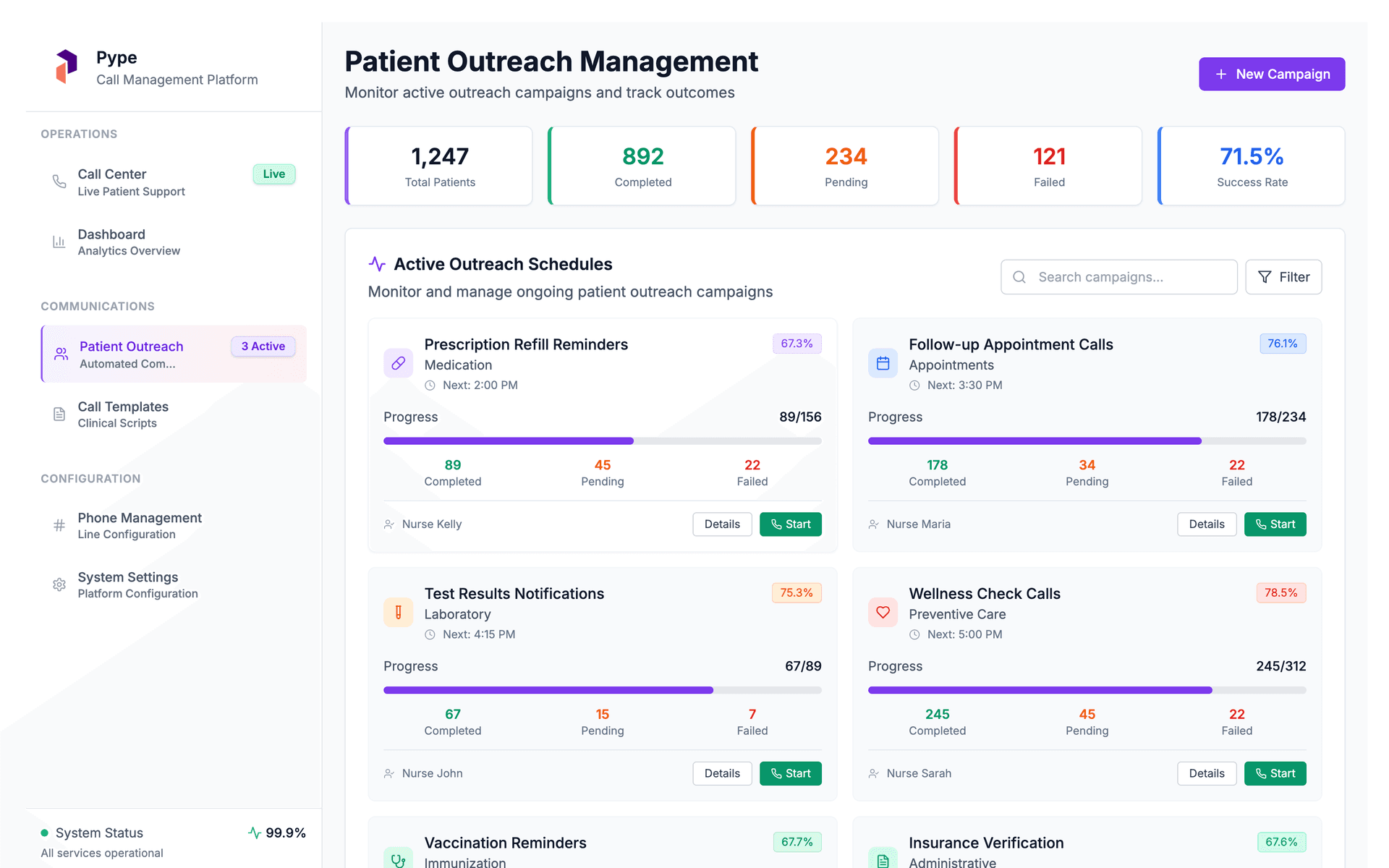Go to Dashboard Analytics Overview
The height and width of the screenshot is (868, 1389).
tap(174, 242)
